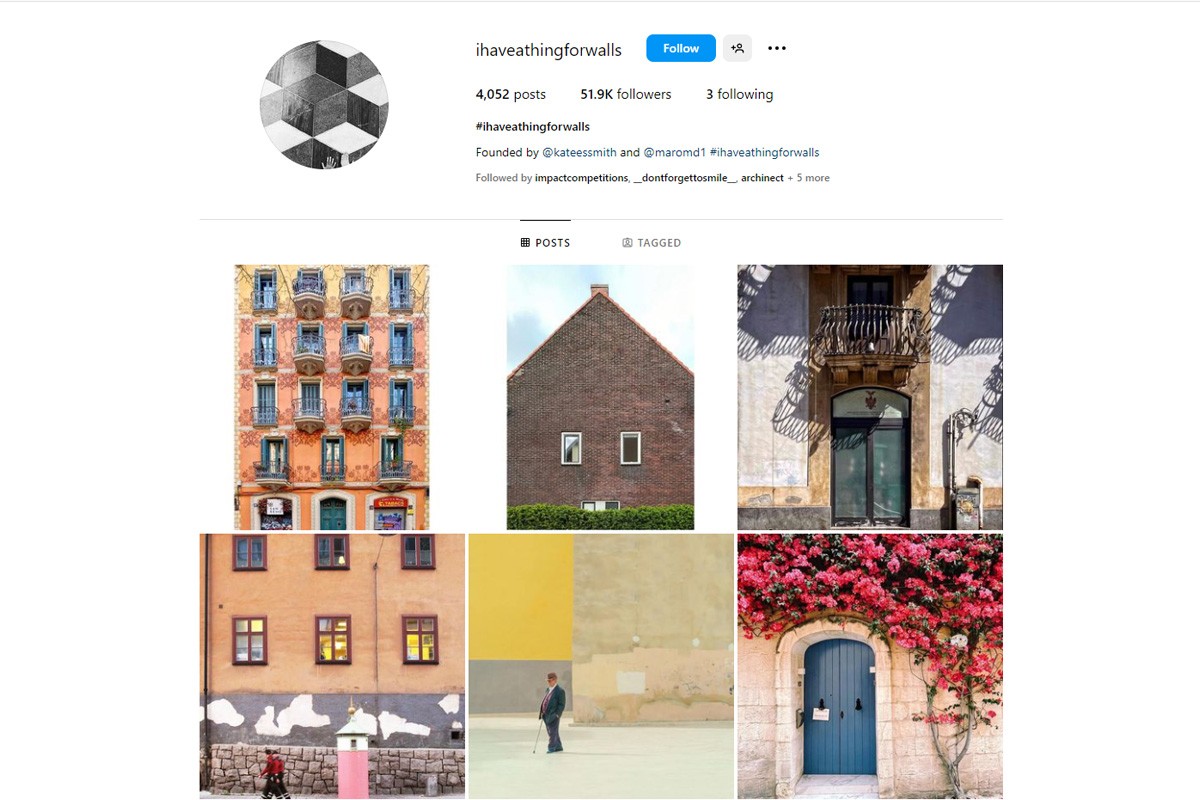Open orange balcony building post
The height and width of the screenshot is (800, 1200).
[332, 397]
